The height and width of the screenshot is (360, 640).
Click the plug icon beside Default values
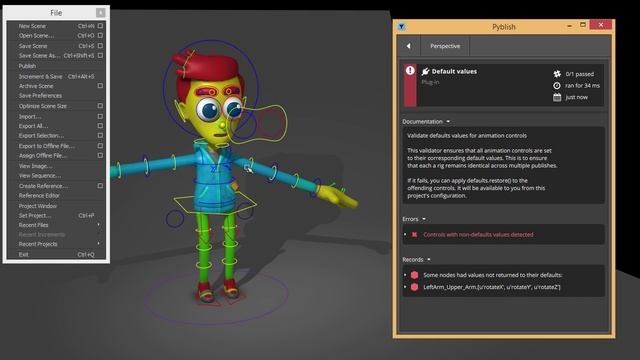click(x=425, y=71)
